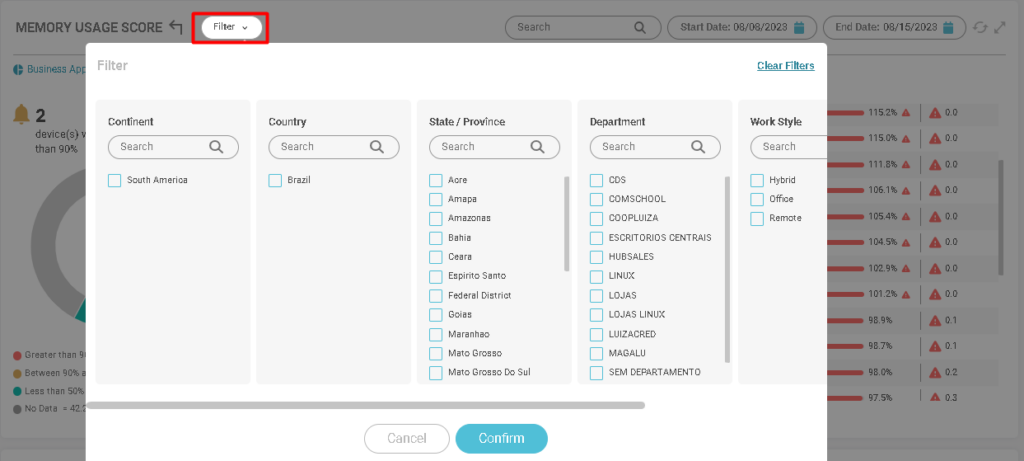Image resolution: width=1024 pixels, height=461 pixels.
Task: Click the back arrow beside Memory Usage Score
Action: tap(176, 27)
